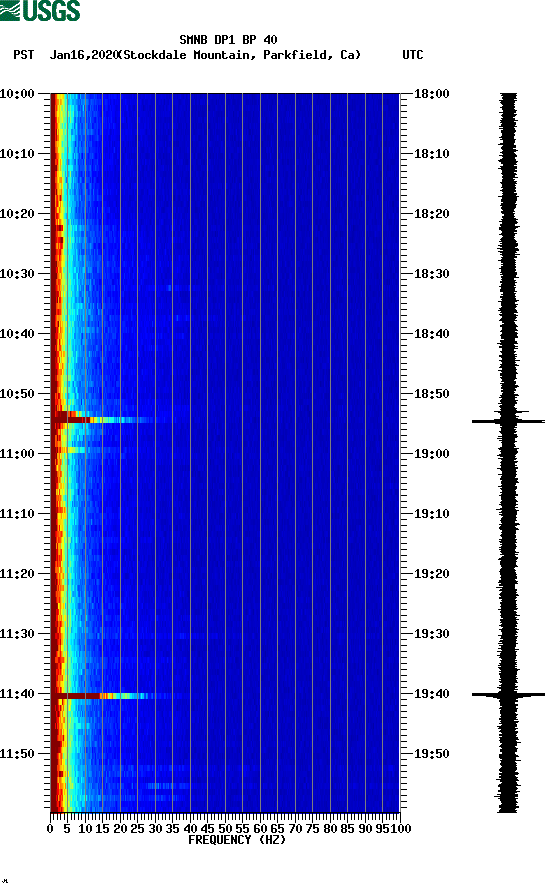This screenshot has width=552, height=892.
Task: Click the 19:50 UTC time label
Action: (x=432, y=754)
